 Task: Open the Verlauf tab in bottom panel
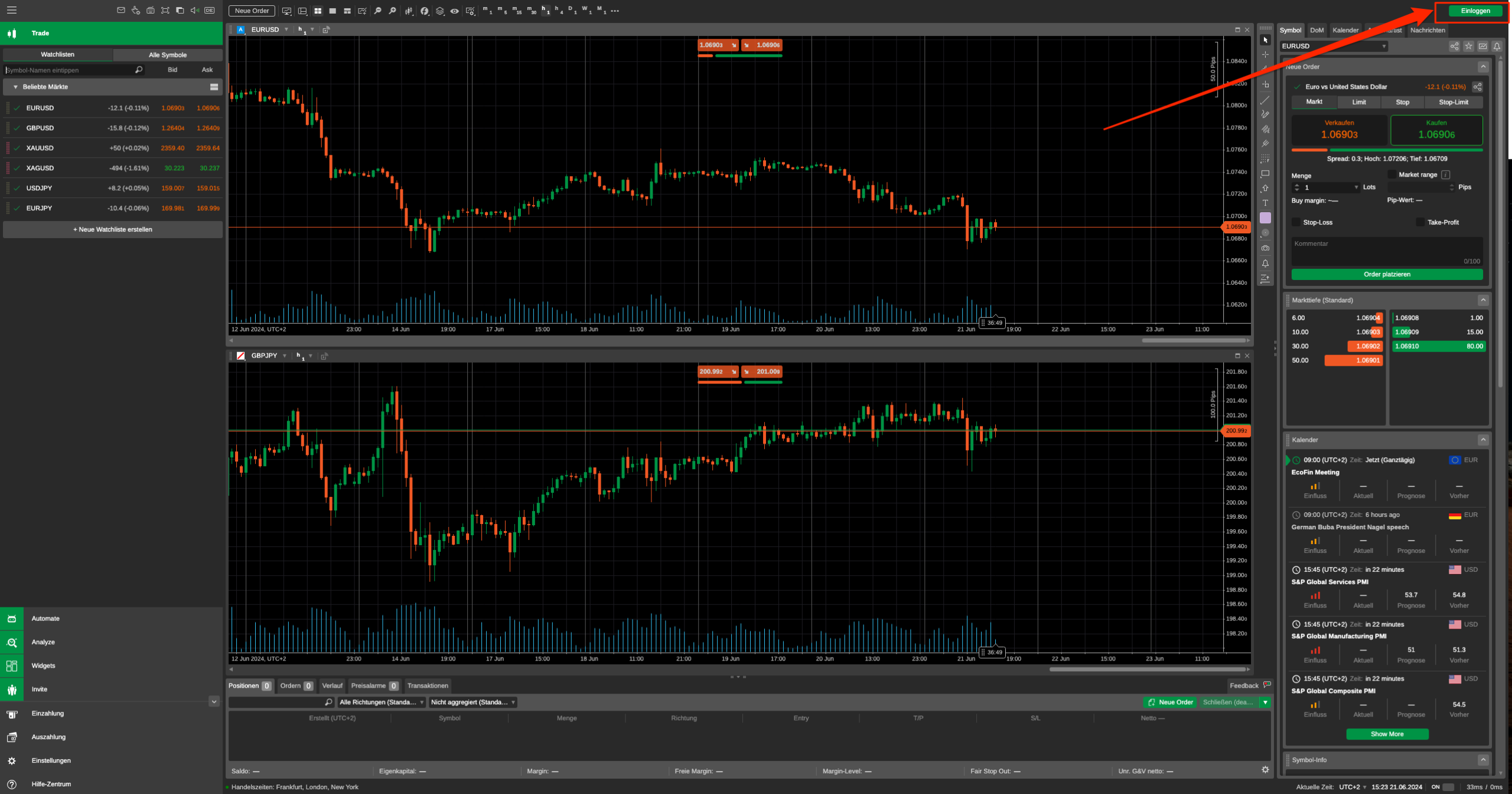[x=332, y=685]
